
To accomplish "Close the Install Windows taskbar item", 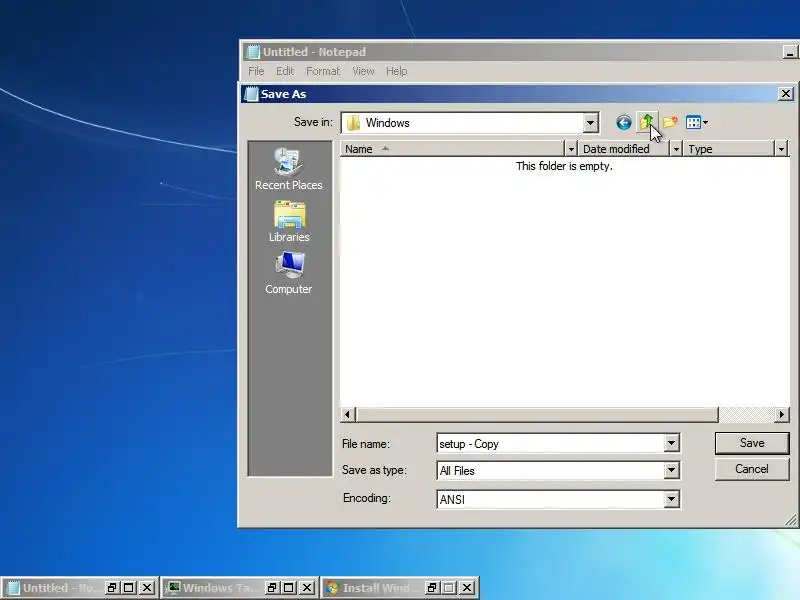I will pos(467,588).
